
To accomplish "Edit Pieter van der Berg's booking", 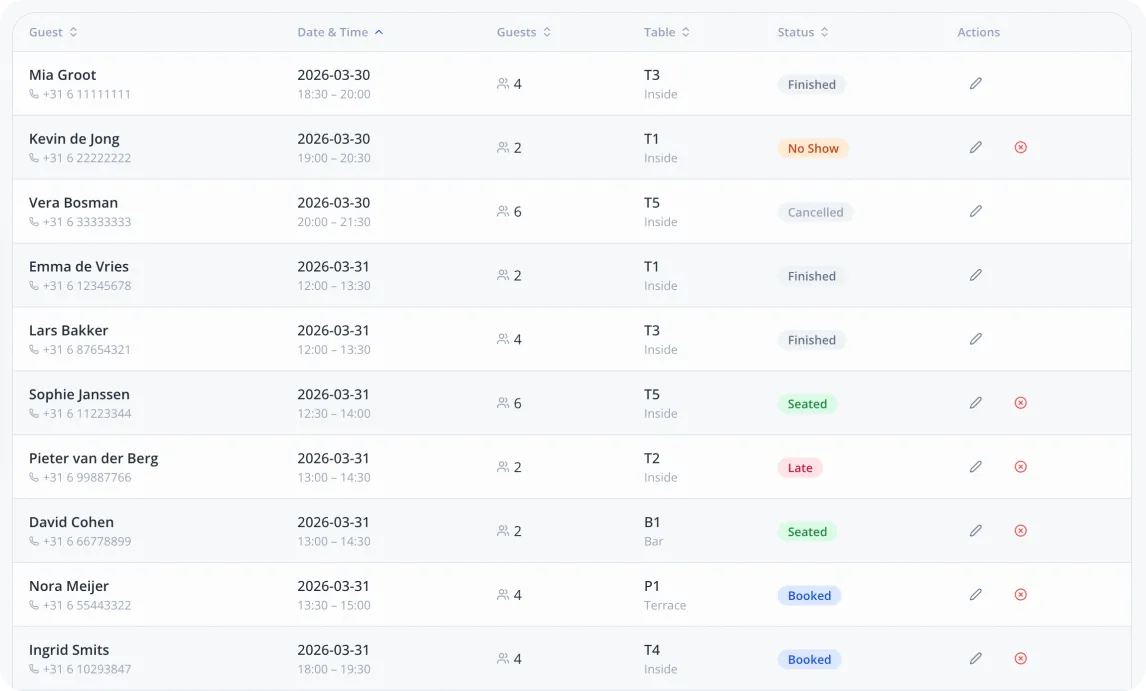I will pyautogui.click(x=975, y=467).
